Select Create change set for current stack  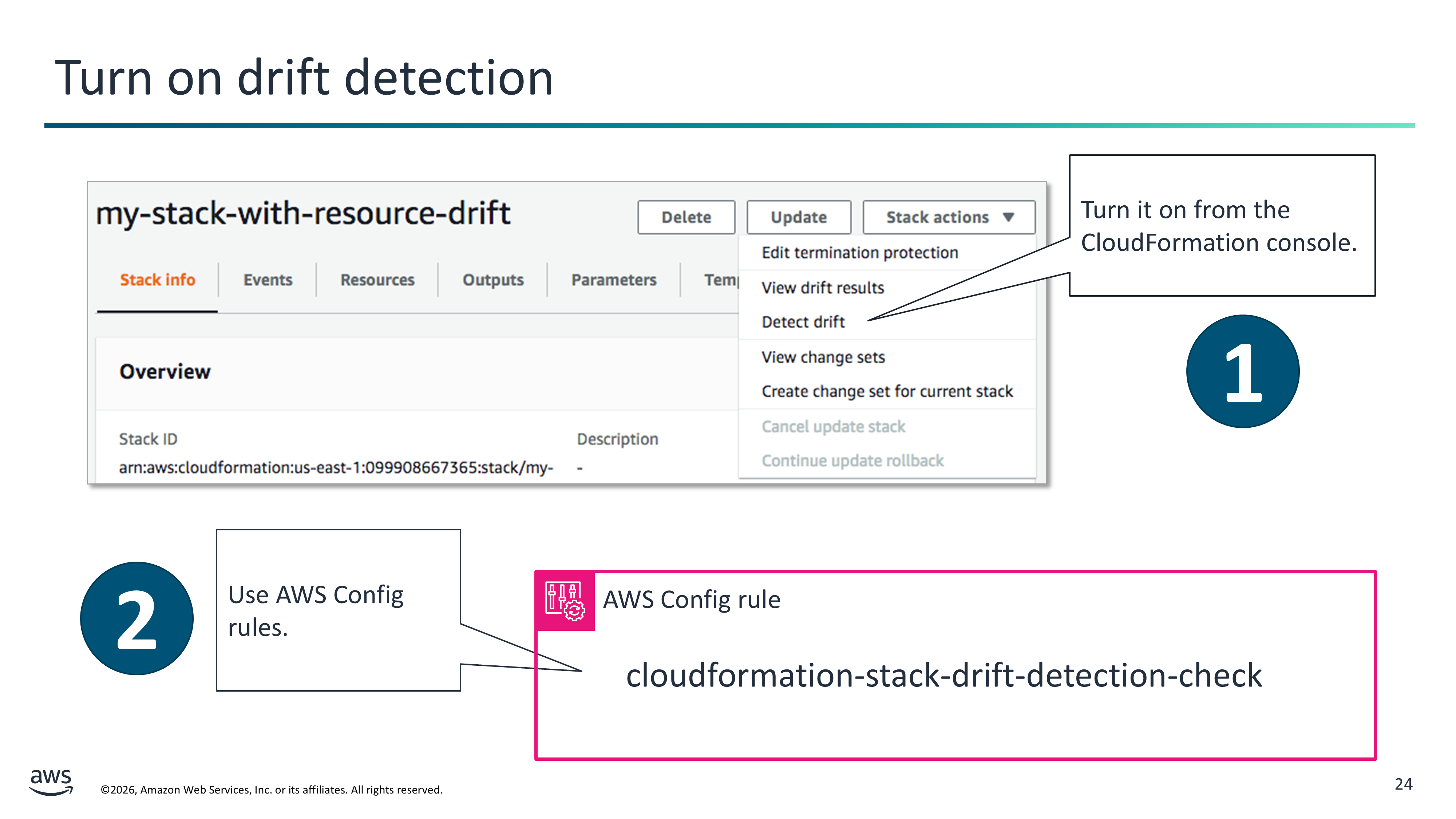point(887,391)
